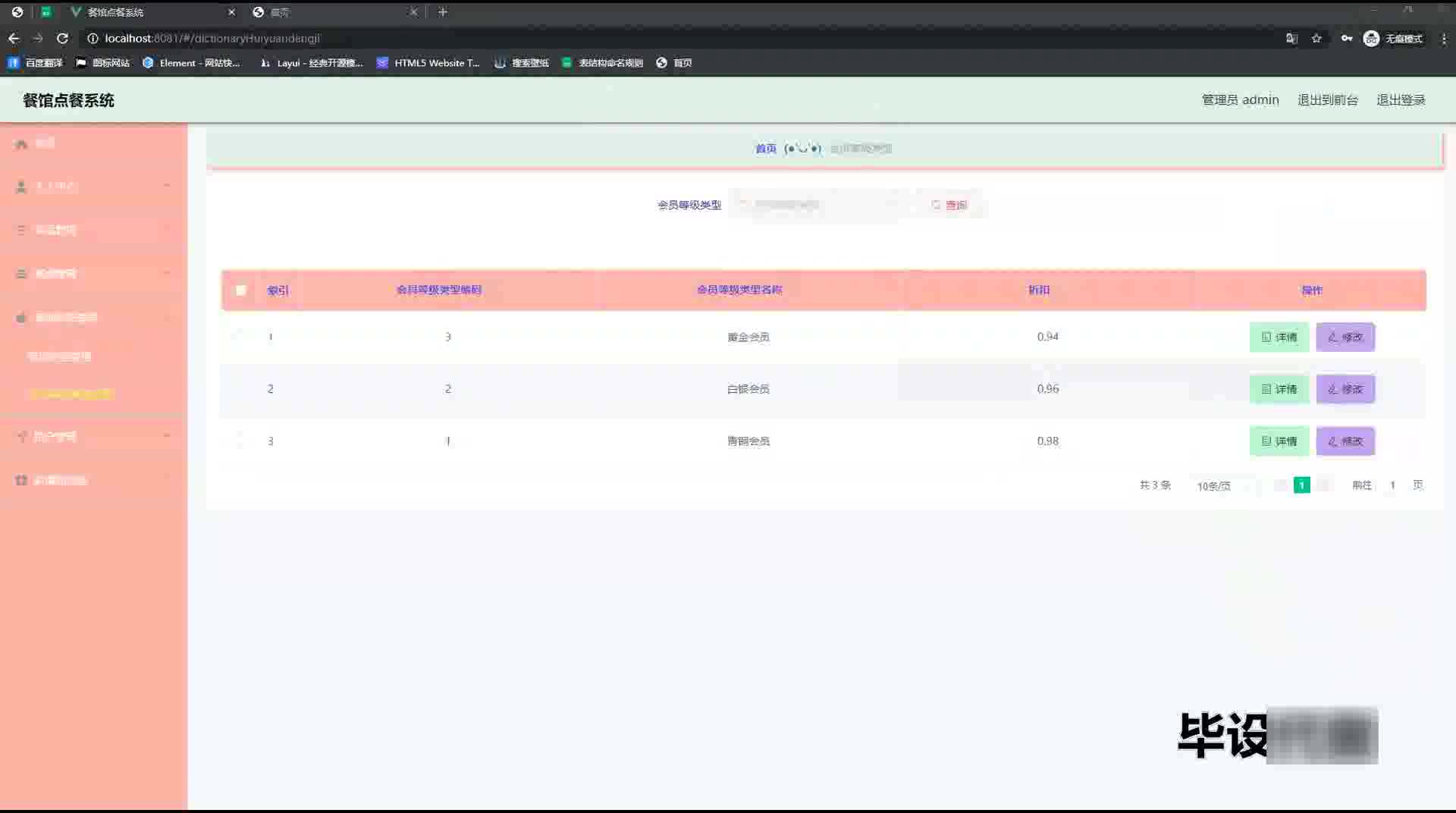Click the 首页 breadcrumb link
Screen dimensions: 1456x813
[x=766, y=149]
